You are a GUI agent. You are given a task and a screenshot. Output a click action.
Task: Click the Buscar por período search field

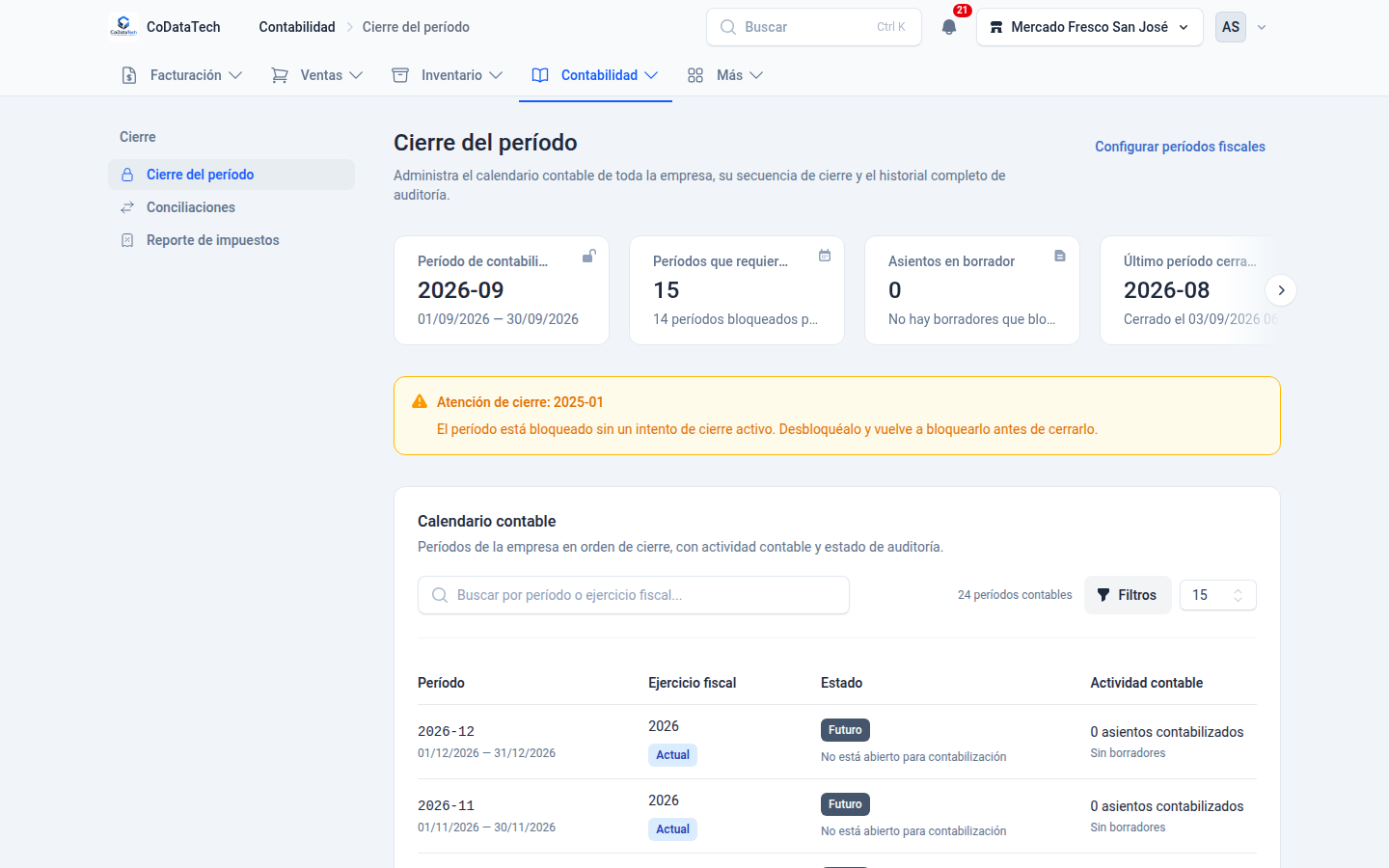[x=634, y=595]
